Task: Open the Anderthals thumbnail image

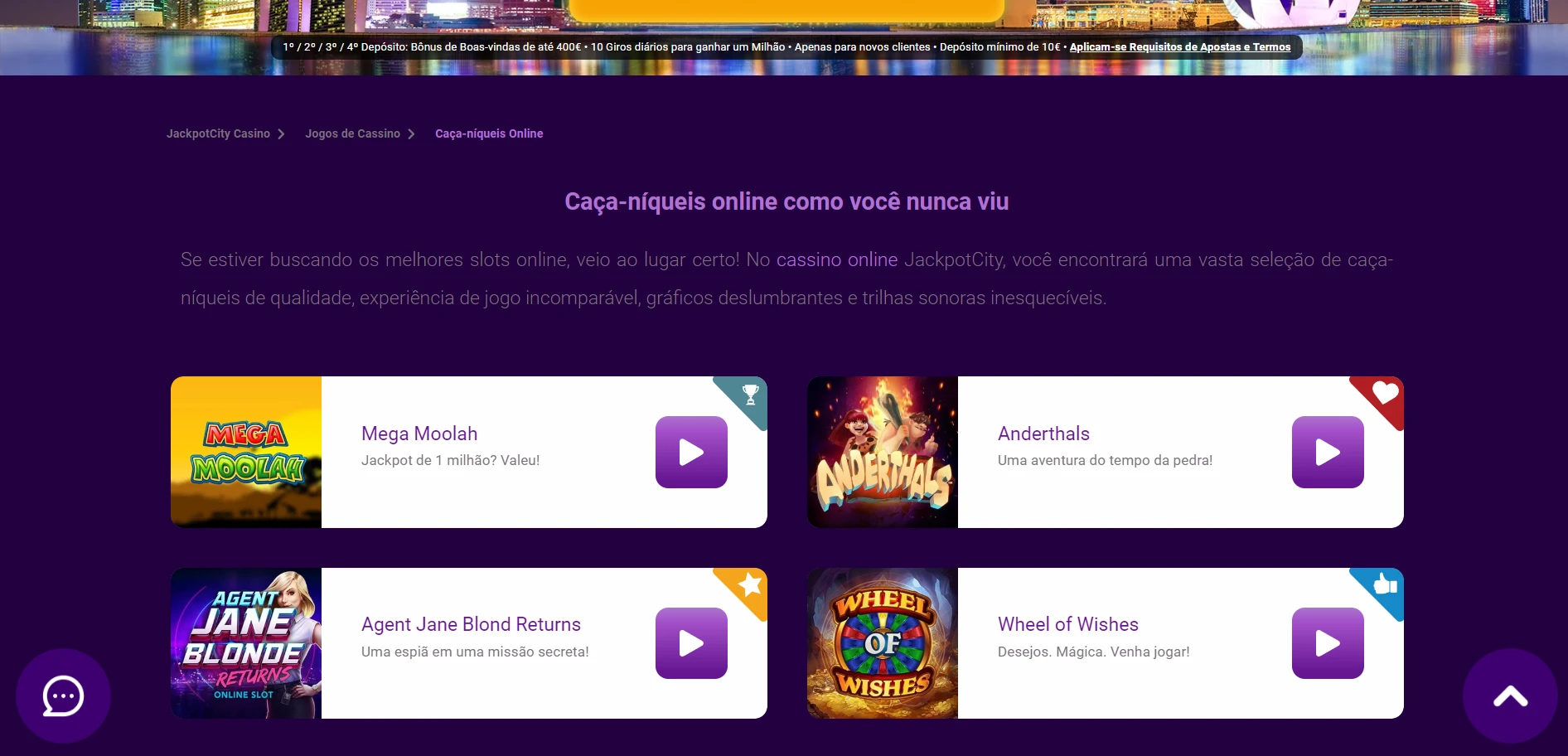Action: pos(883,453)
